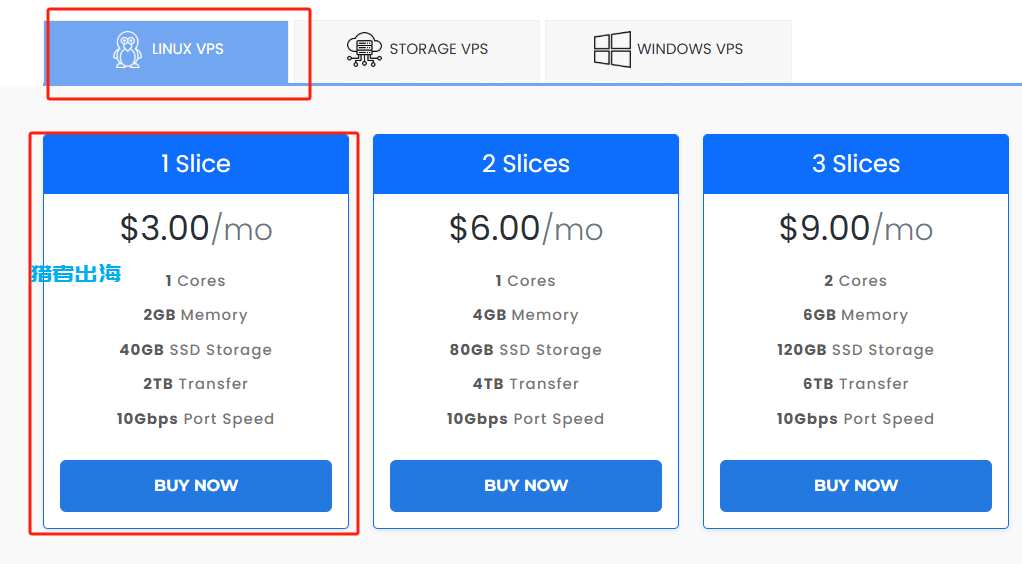Viewport: 1022px width, 564px height.
Task: Click the Storage VPS cloud server icon
Action: click(364, 50)
